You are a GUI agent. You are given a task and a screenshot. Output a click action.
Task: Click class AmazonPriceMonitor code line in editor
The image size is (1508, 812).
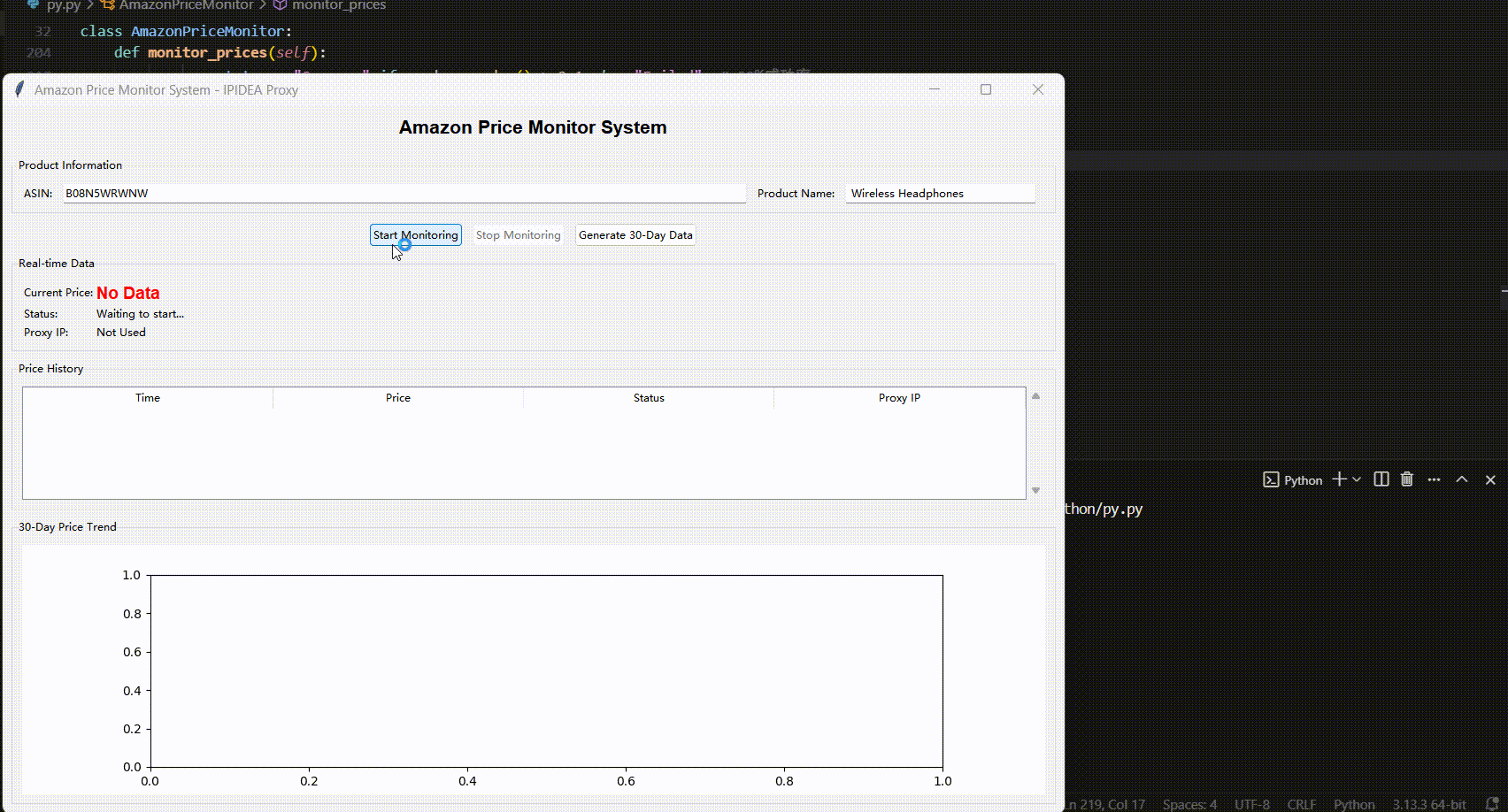coord(186,31)
